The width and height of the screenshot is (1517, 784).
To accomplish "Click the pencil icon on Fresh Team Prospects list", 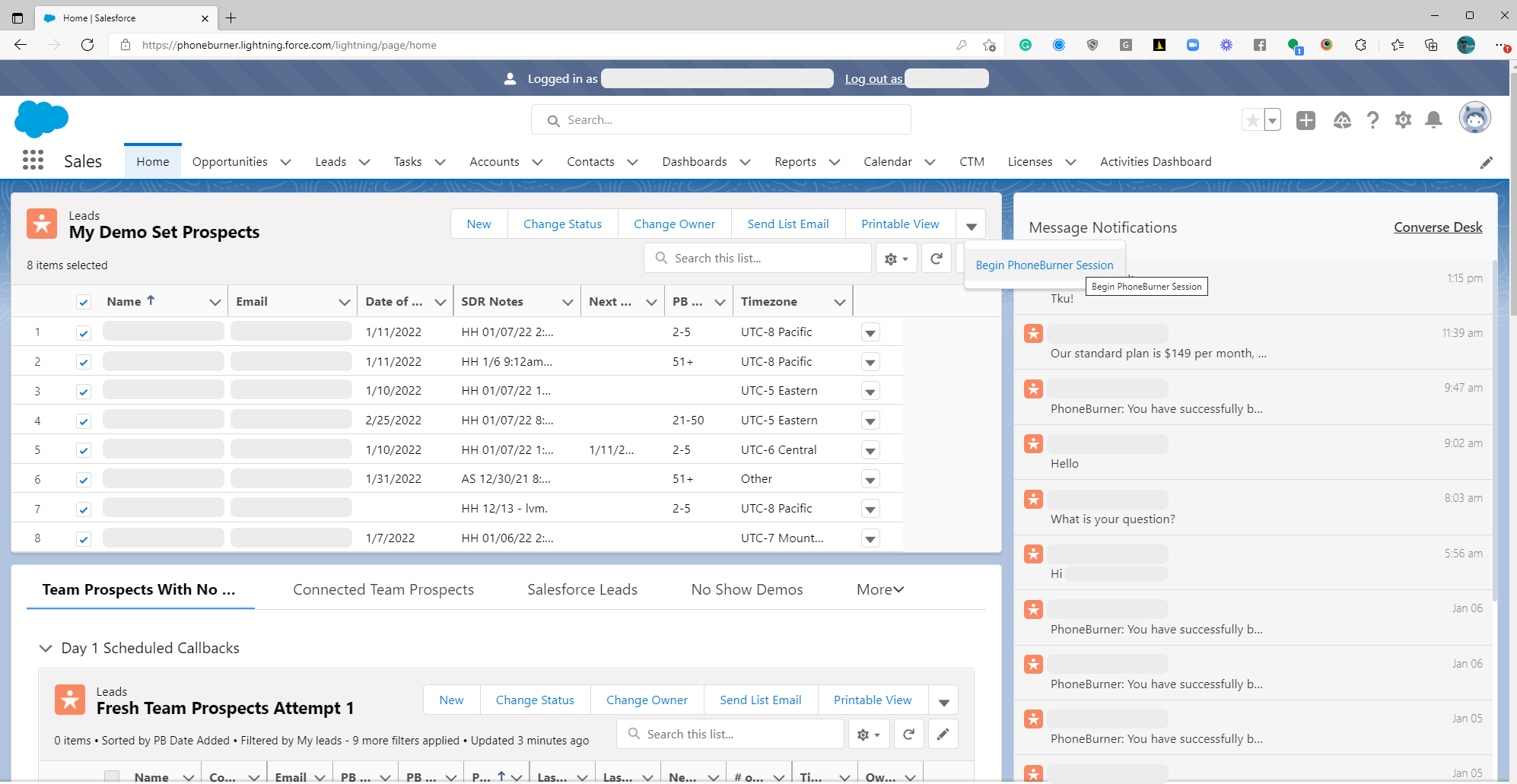I will [943, 734].
